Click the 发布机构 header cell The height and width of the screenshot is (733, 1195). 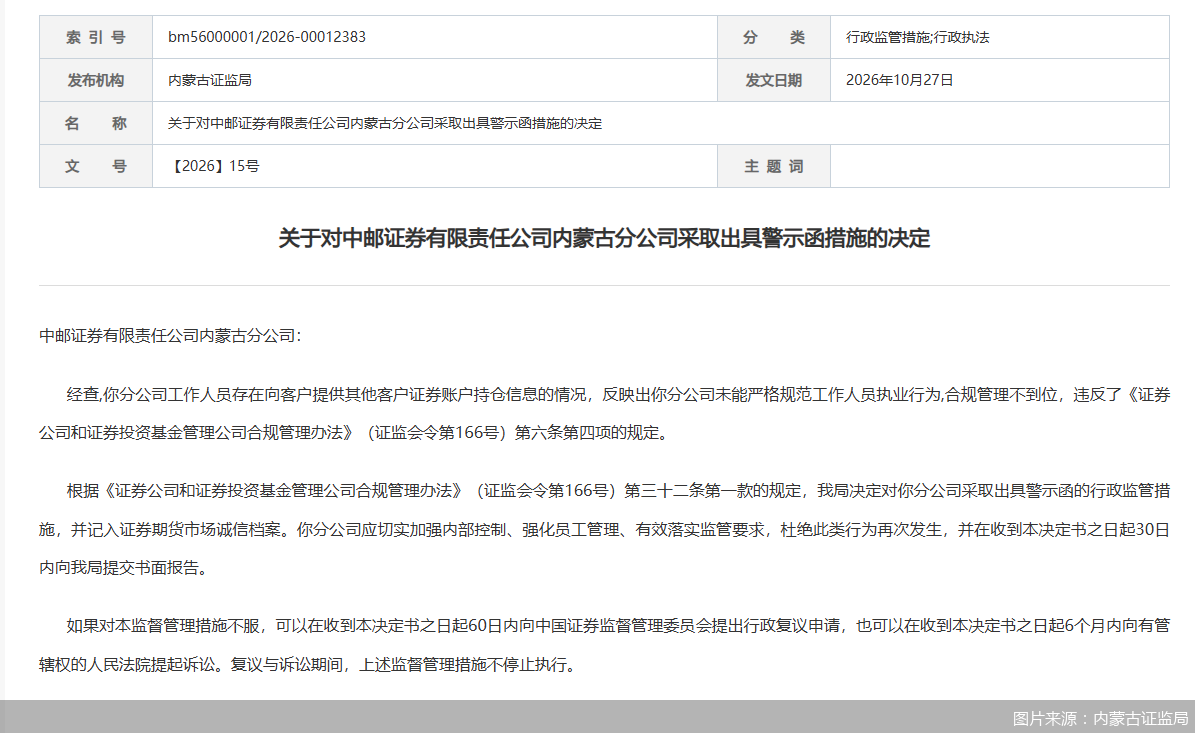96,80
